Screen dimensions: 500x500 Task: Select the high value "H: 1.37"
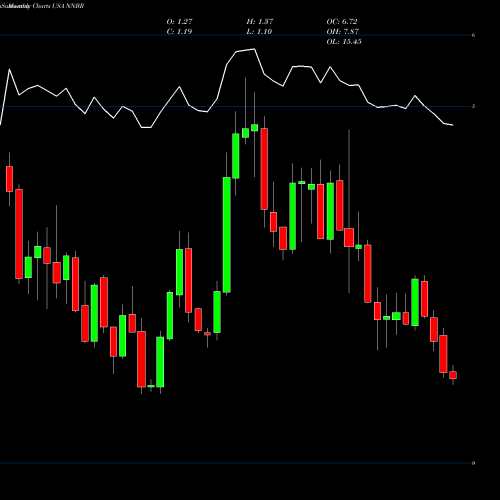260,21
